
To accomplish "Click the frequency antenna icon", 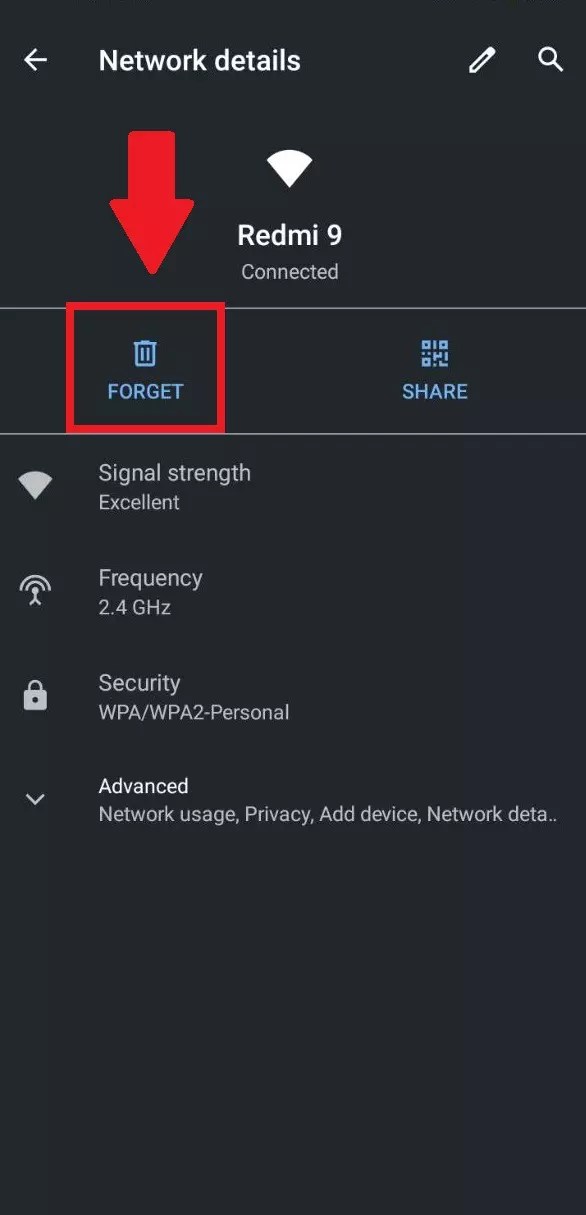I will (x=35, y=590).
